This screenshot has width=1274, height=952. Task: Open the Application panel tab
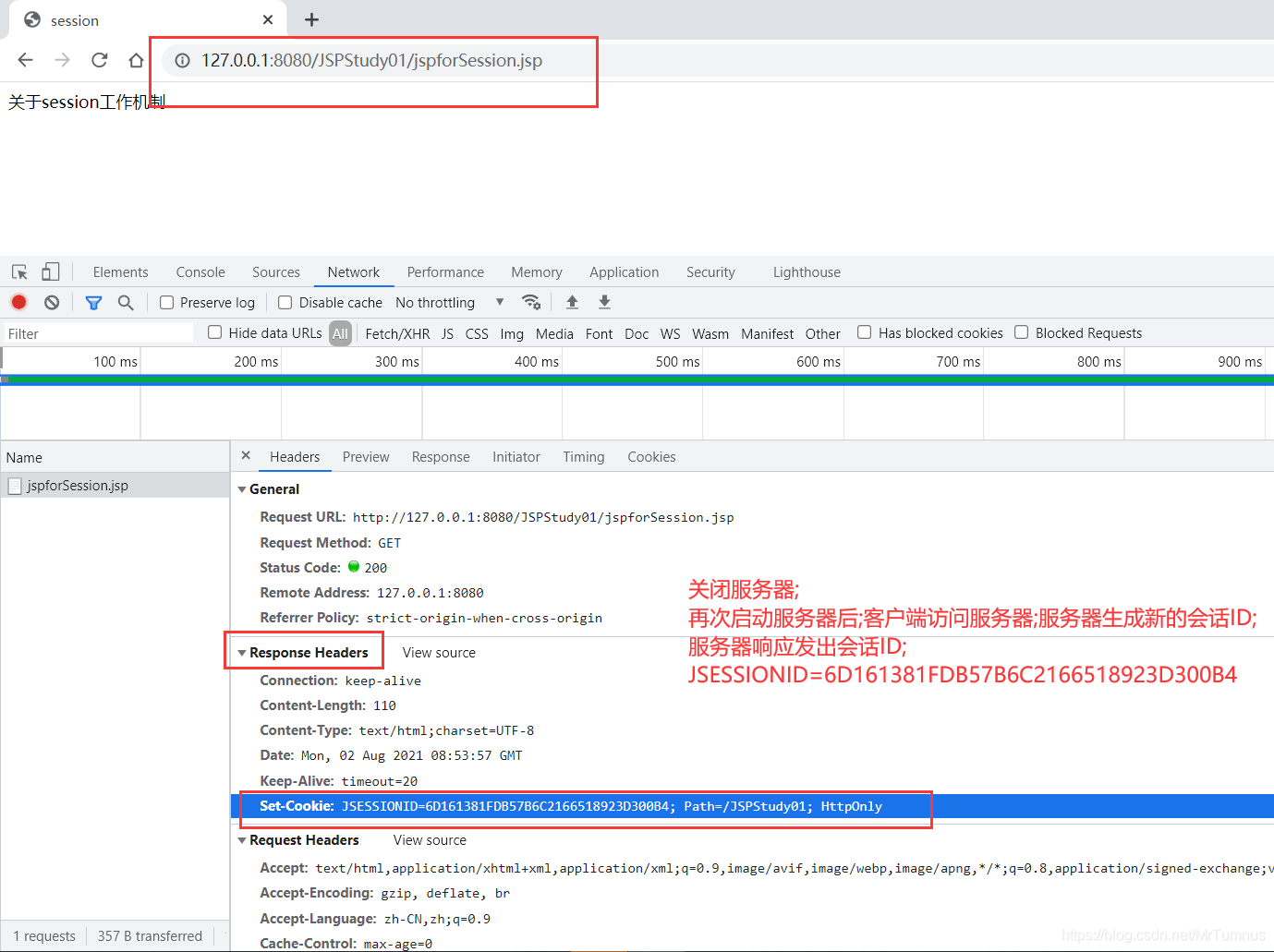click(x=625, y=272)
